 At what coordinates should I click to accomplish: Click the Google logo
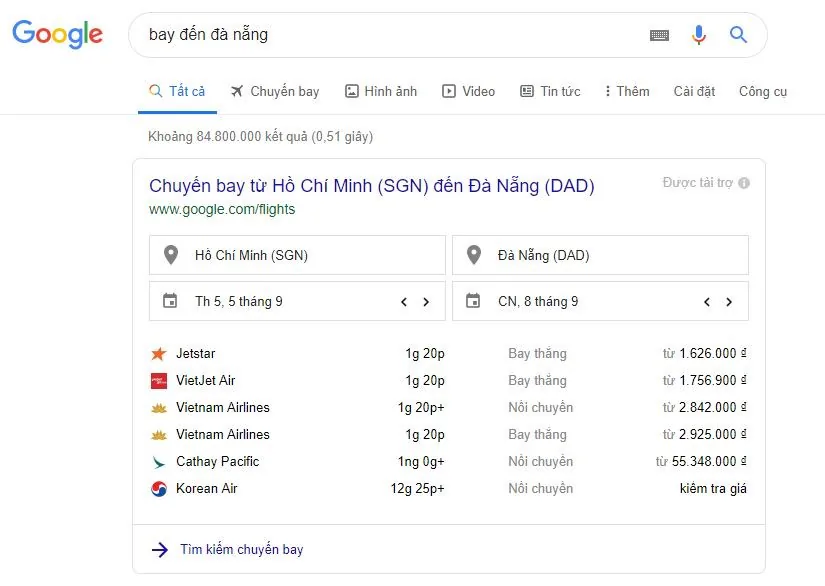(57, 34)
